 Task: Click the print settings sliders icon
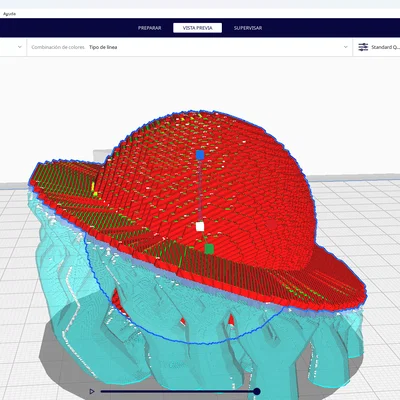coord(363,47)
